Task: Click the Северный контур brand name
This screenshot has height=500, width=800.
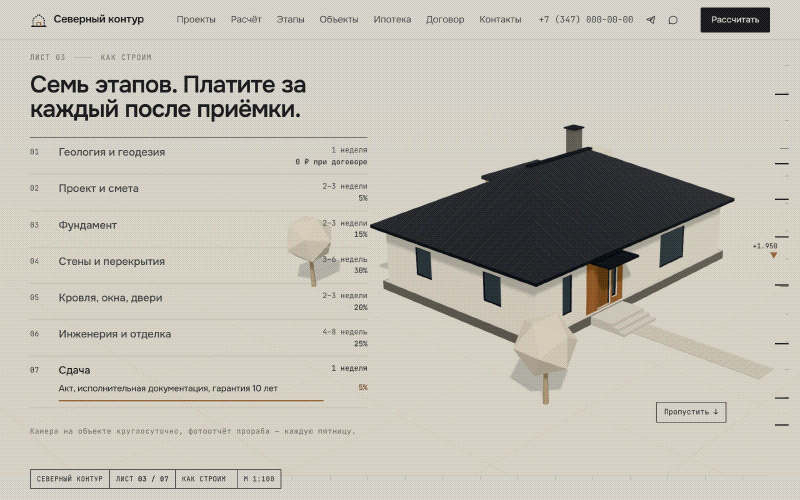Action: [98, 19]
